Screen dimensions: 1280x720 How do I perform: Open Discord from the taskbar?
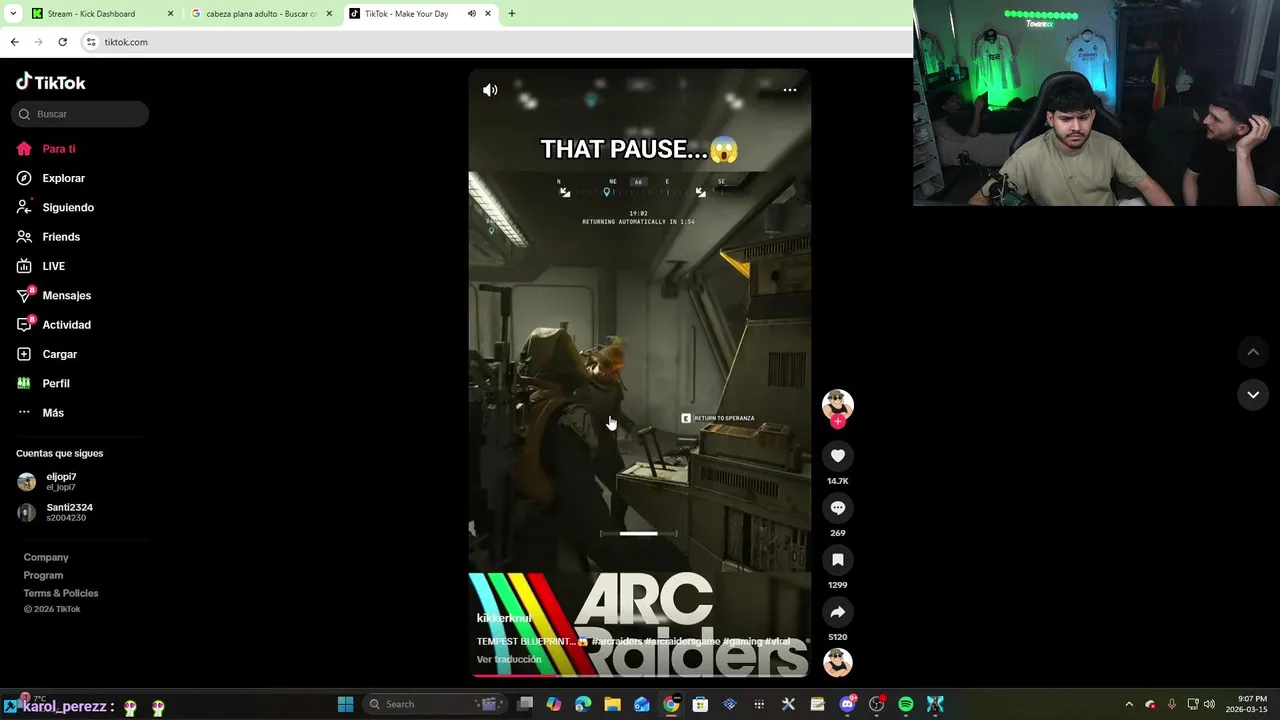pos(848,704)
